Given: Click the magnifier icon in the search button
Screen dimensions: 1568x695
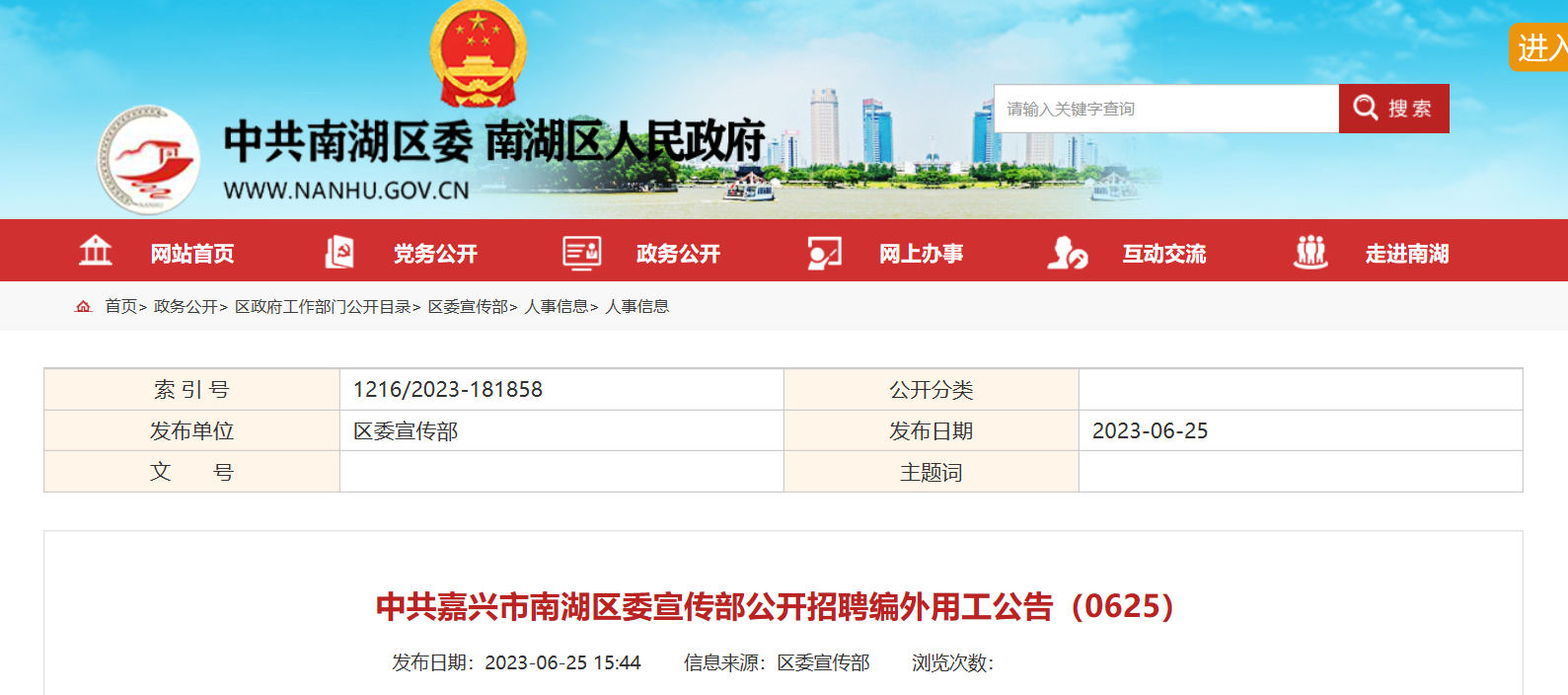Looking at the screenshot, I should (1366, 108).
